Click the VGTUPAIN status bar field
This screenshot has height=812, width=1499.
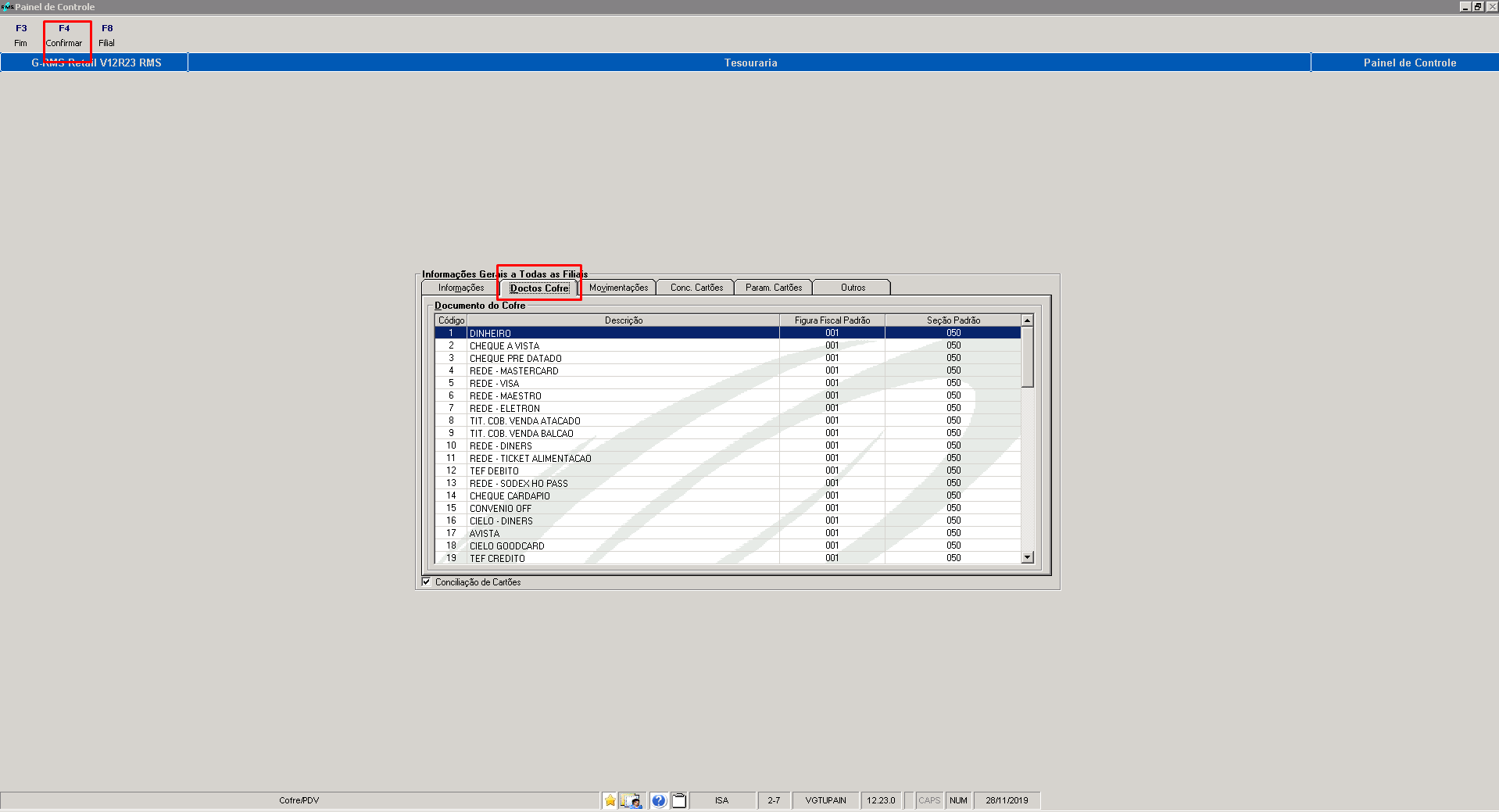[826, 800]
